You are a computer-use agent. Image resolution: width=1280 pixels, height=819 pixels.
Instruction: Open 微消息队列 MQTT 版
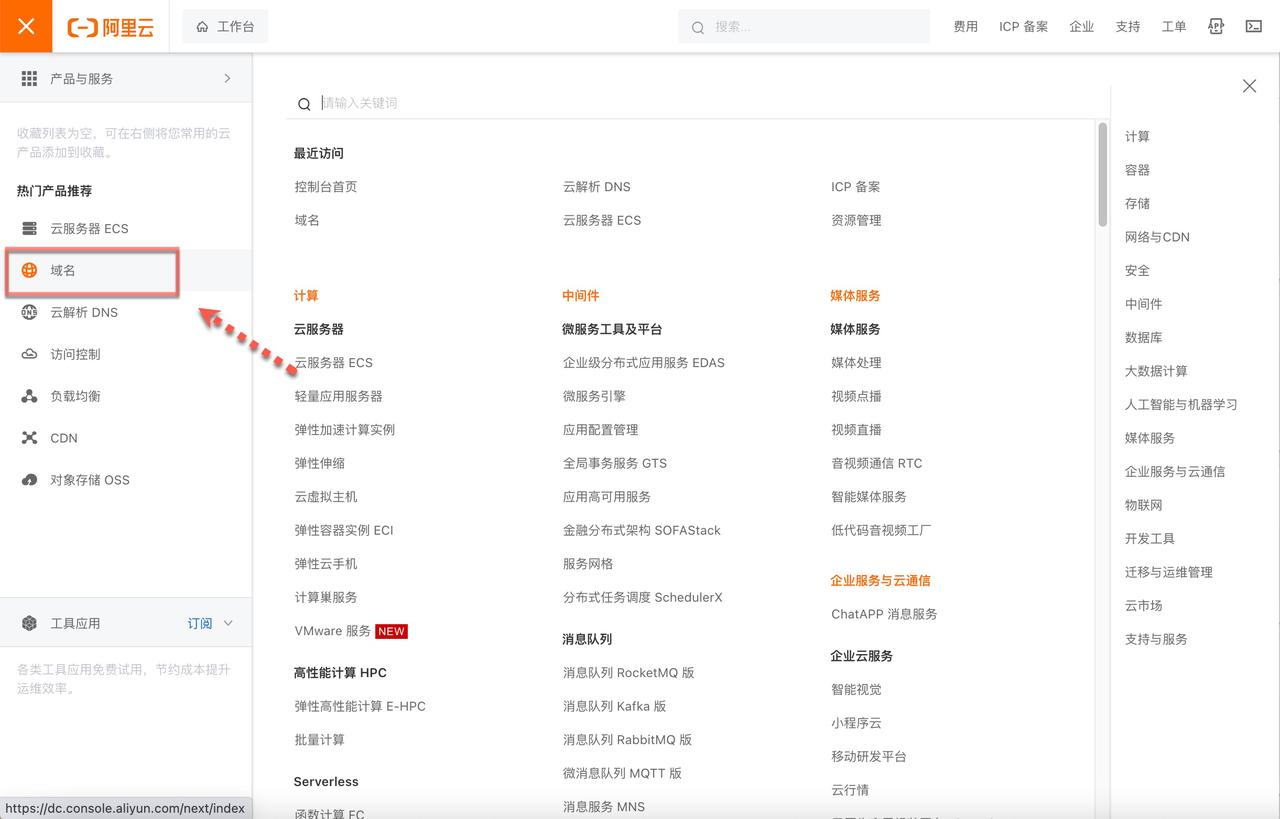click(x=622, y=773)
